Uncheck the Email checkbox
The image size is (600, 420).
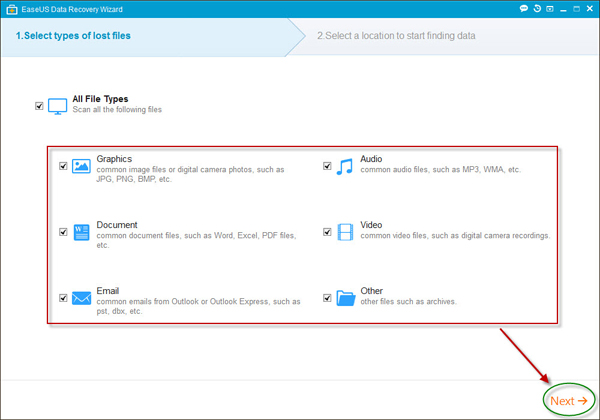(x=63, y=298)
